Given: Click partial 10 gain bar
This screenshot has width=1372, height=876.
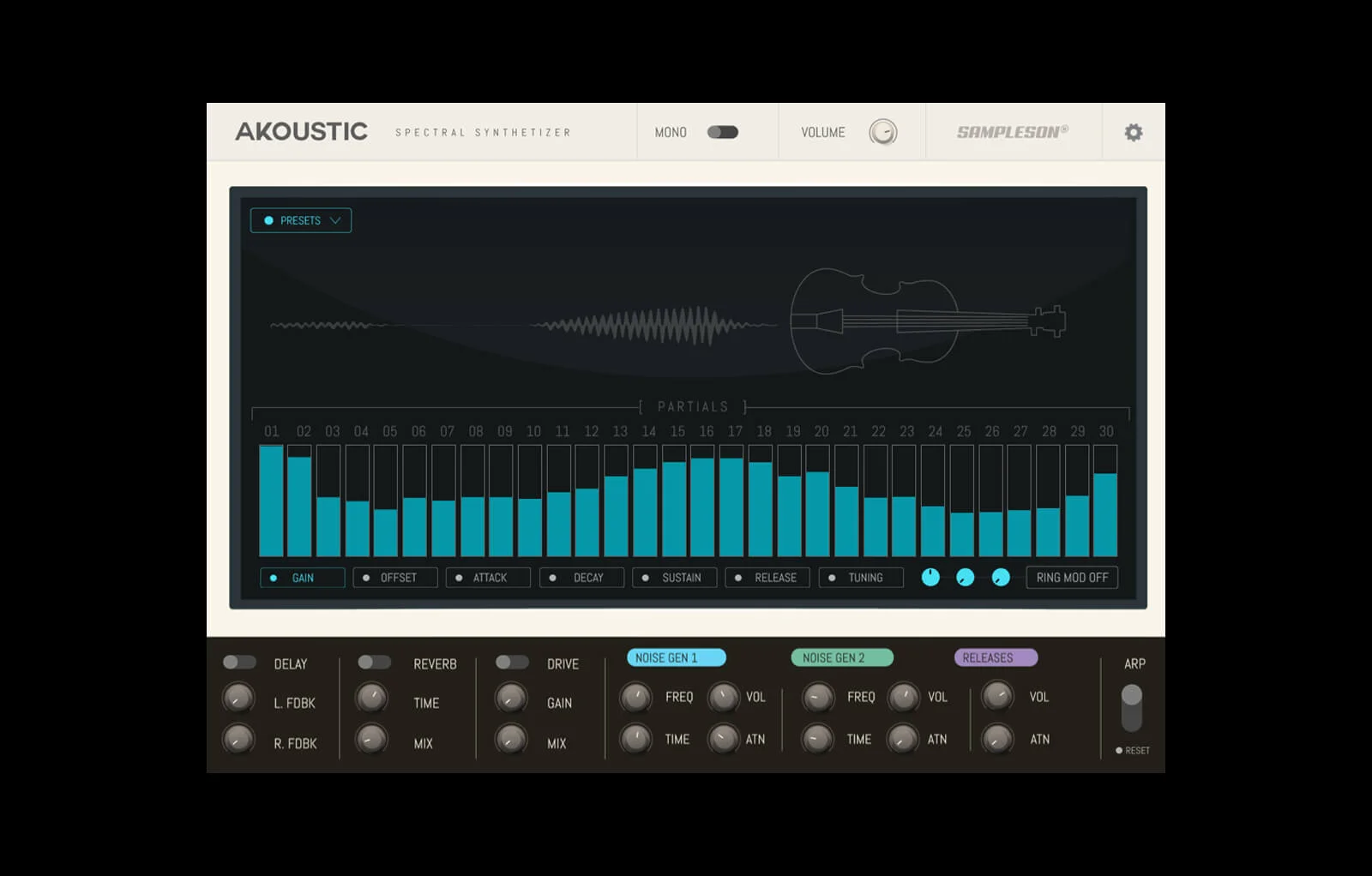Looking at the screenshot, I should tap(530, 501).
